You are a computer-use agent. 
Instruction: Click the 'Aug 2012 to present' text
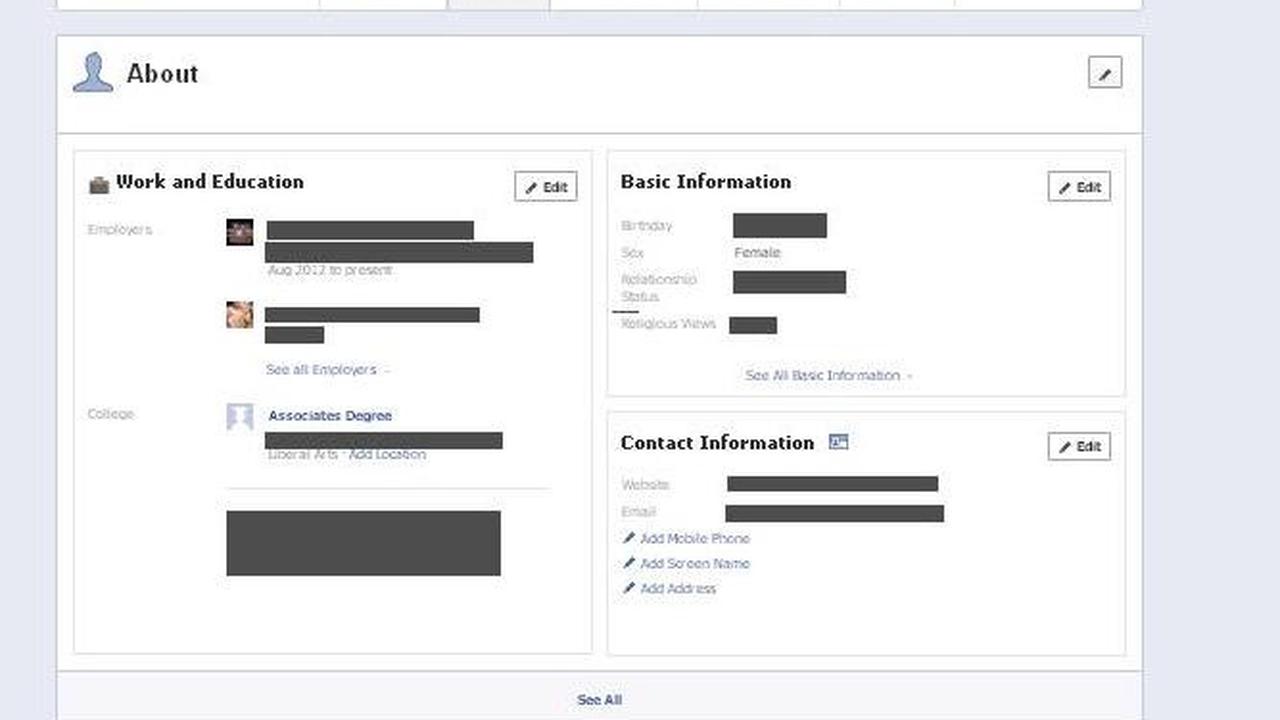pos(330,270)
